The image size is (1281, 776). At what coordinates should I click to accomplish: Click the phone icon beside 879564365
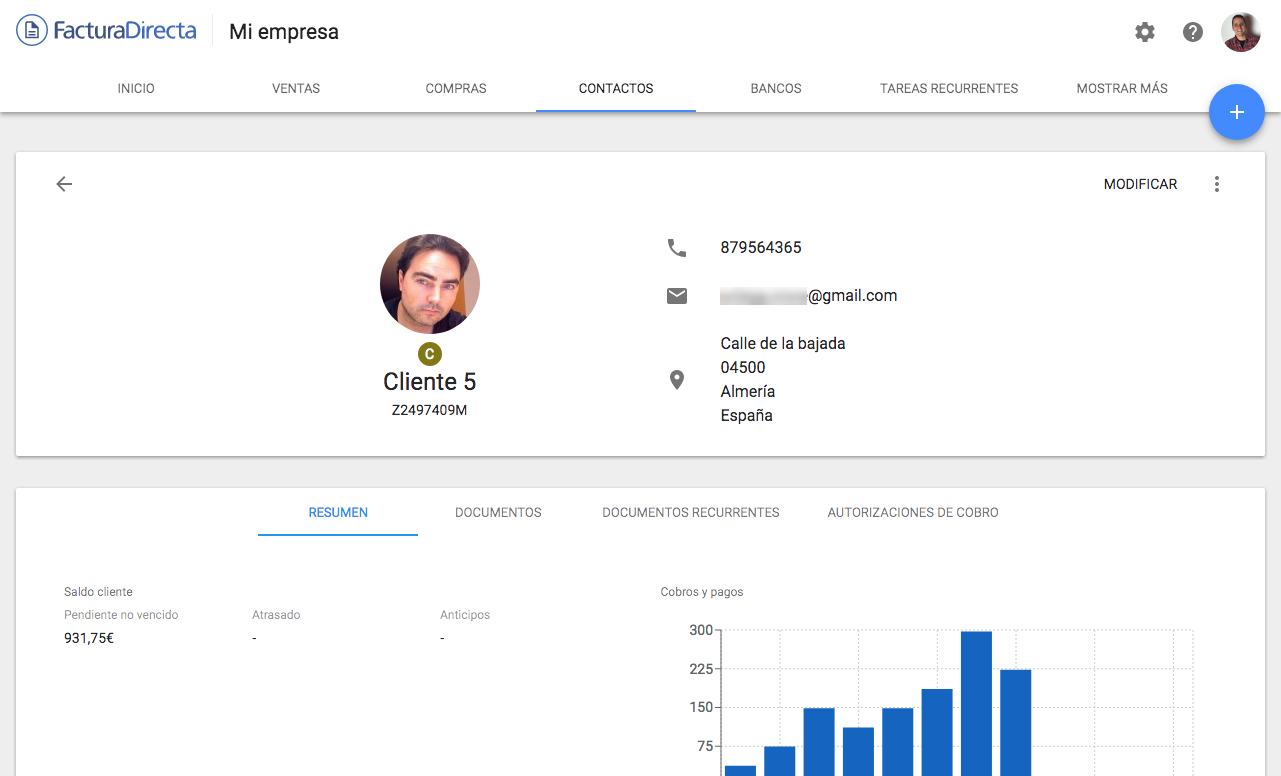click(x=677, y=247)
